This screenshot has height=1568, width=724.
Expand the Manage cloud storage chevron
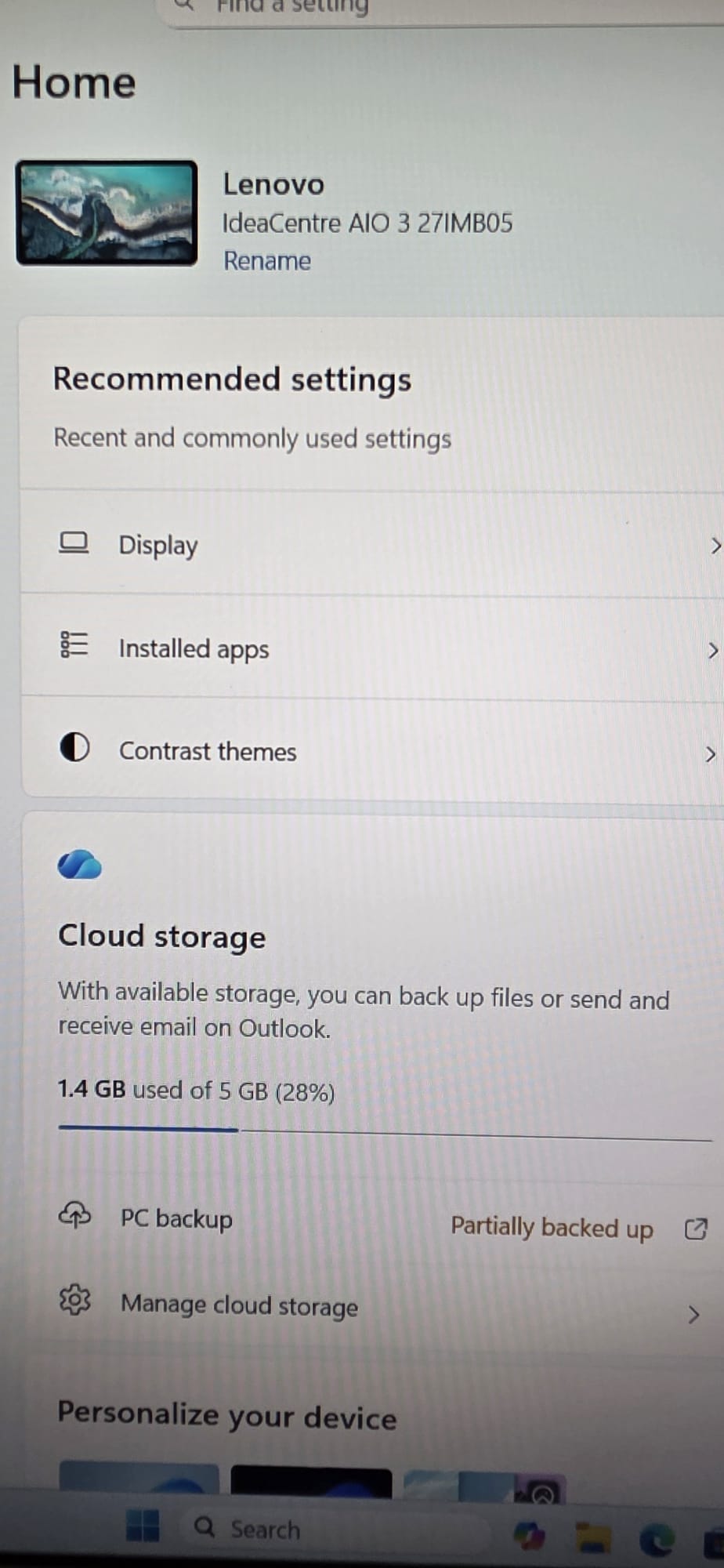[693, 1315]
